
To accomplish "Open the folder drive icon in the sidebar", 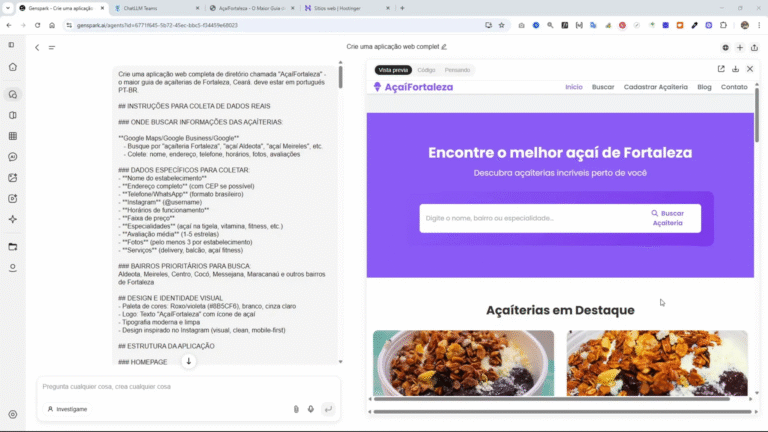I will (x=13, y=247).
